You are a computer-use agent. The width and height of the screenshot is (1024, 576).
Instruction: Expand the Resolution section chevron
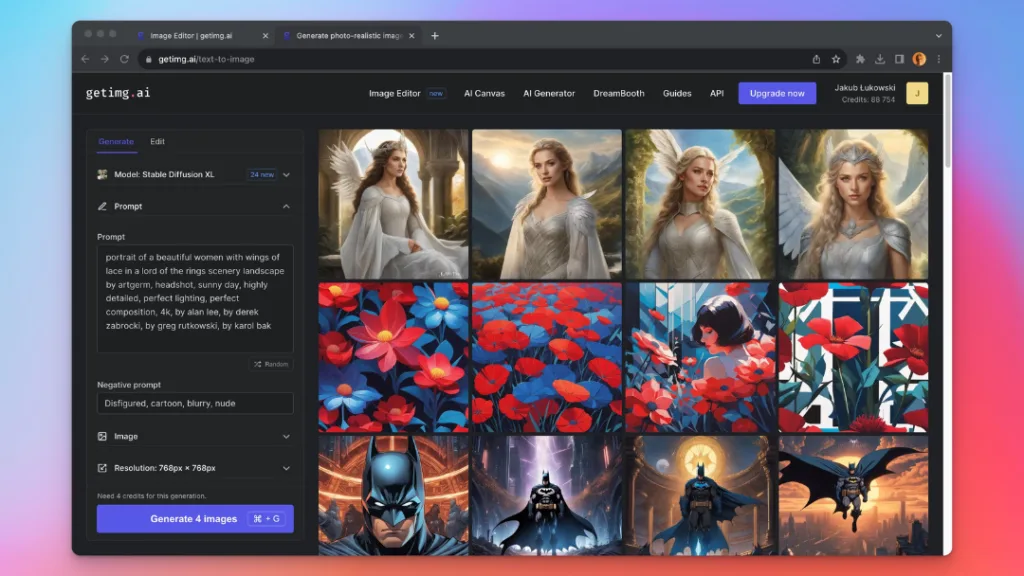tap(286, 468)
